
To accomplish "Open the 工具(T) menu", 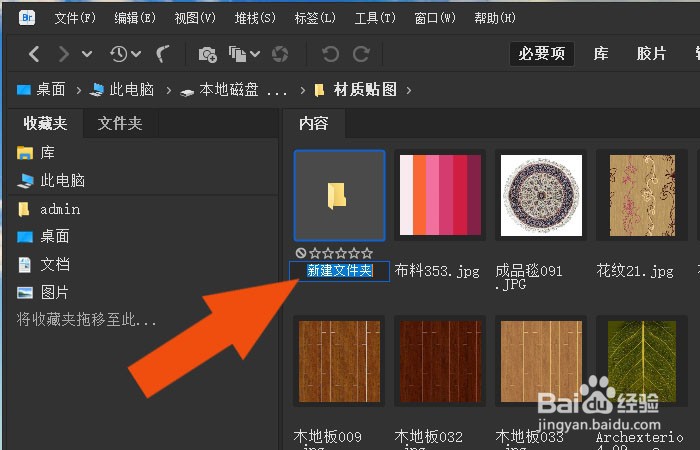I will click(x=375, y=18).
